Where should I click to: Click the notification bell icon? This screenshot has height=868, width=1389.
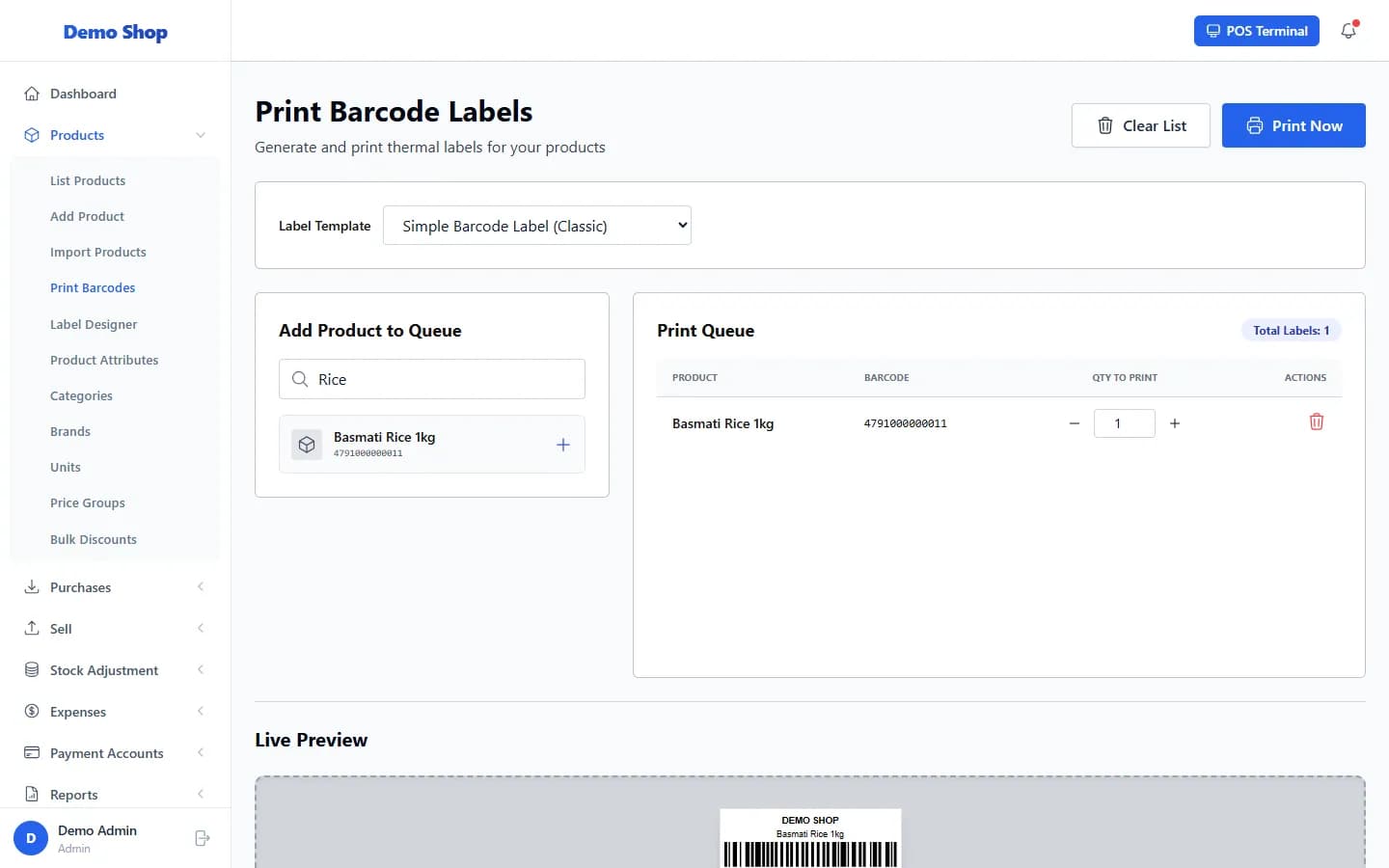click(1348, 31)
